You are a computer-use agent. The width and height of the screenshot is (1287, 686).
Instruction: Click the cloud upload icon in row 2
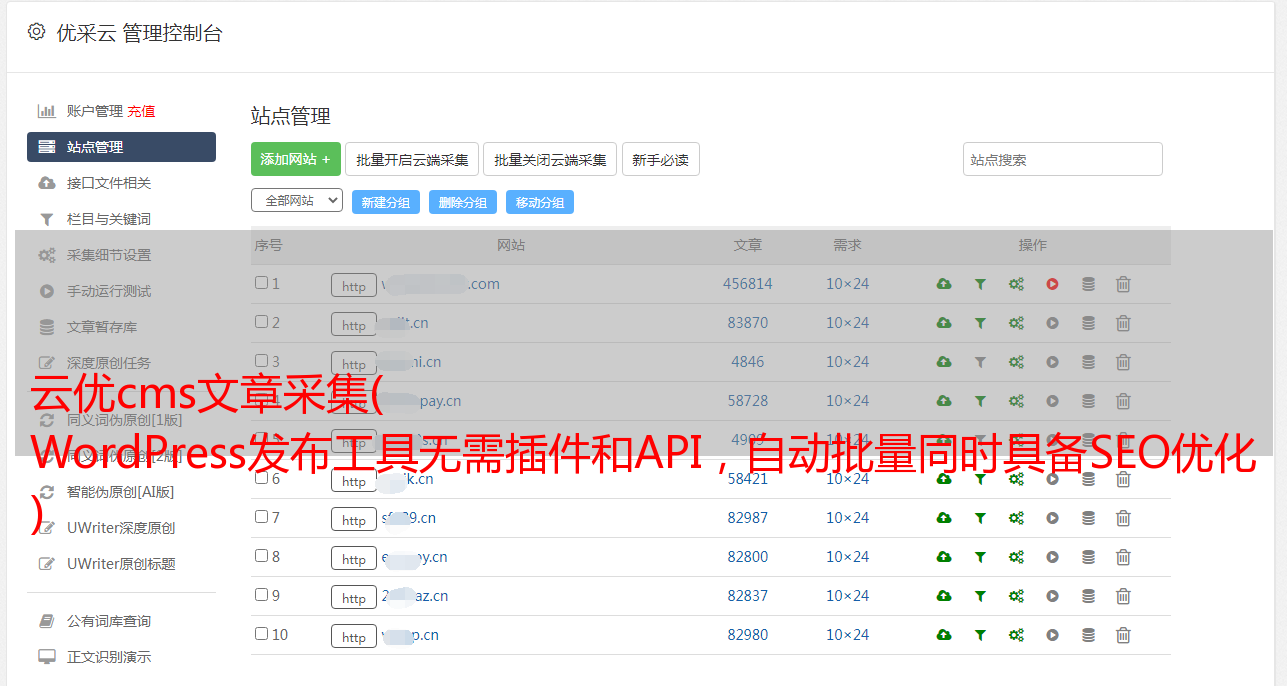(x=944, y=323)
